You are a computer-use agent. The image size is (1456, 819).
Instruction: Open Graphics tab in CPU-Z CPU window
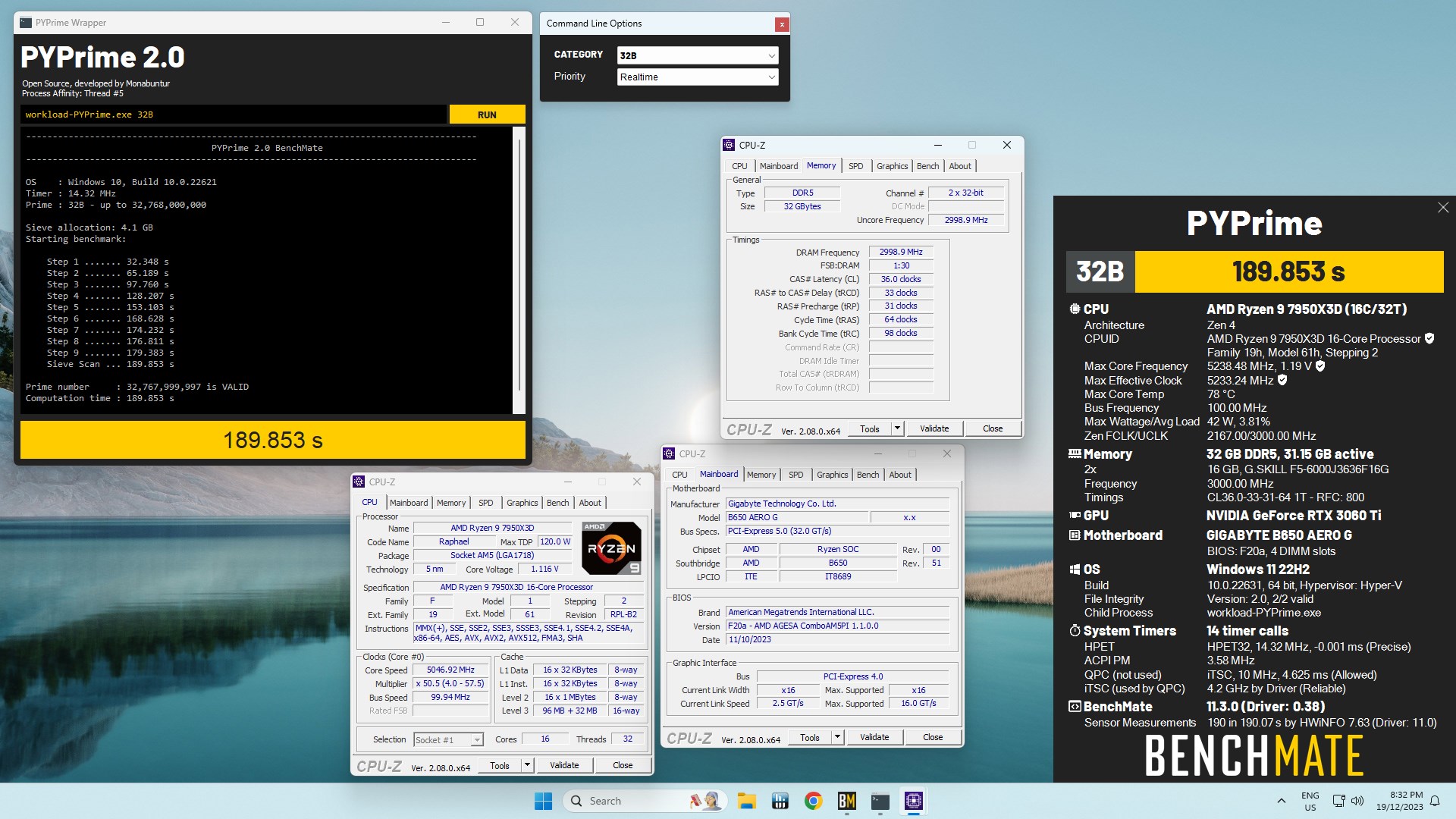coord(522,503)
